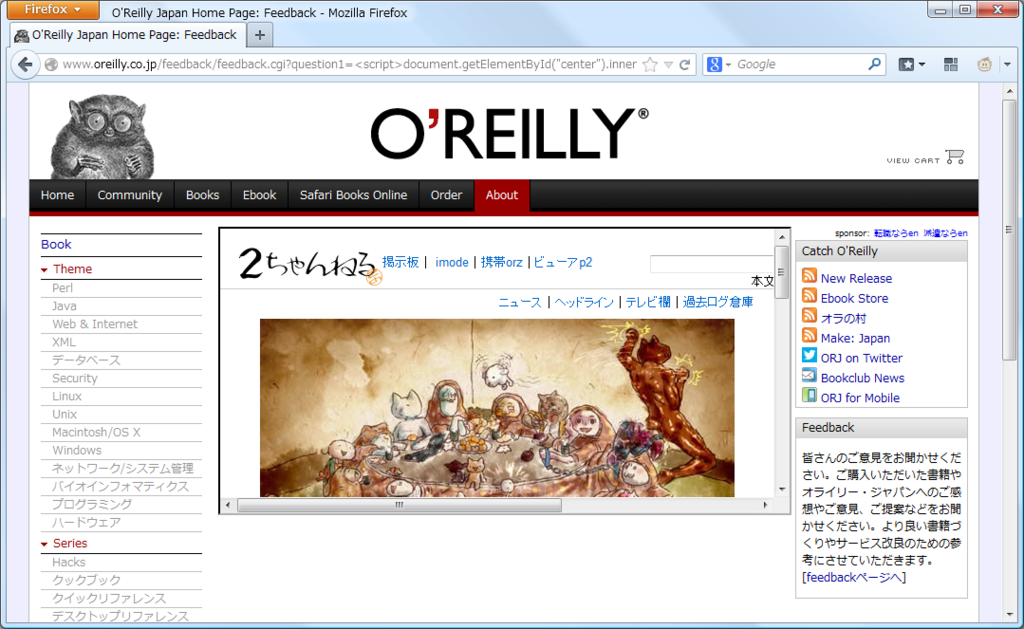The height and width of the screenshot is (629, 1024).
Task: Open Safari Books Online navigation item
Action: click(353, 195)
